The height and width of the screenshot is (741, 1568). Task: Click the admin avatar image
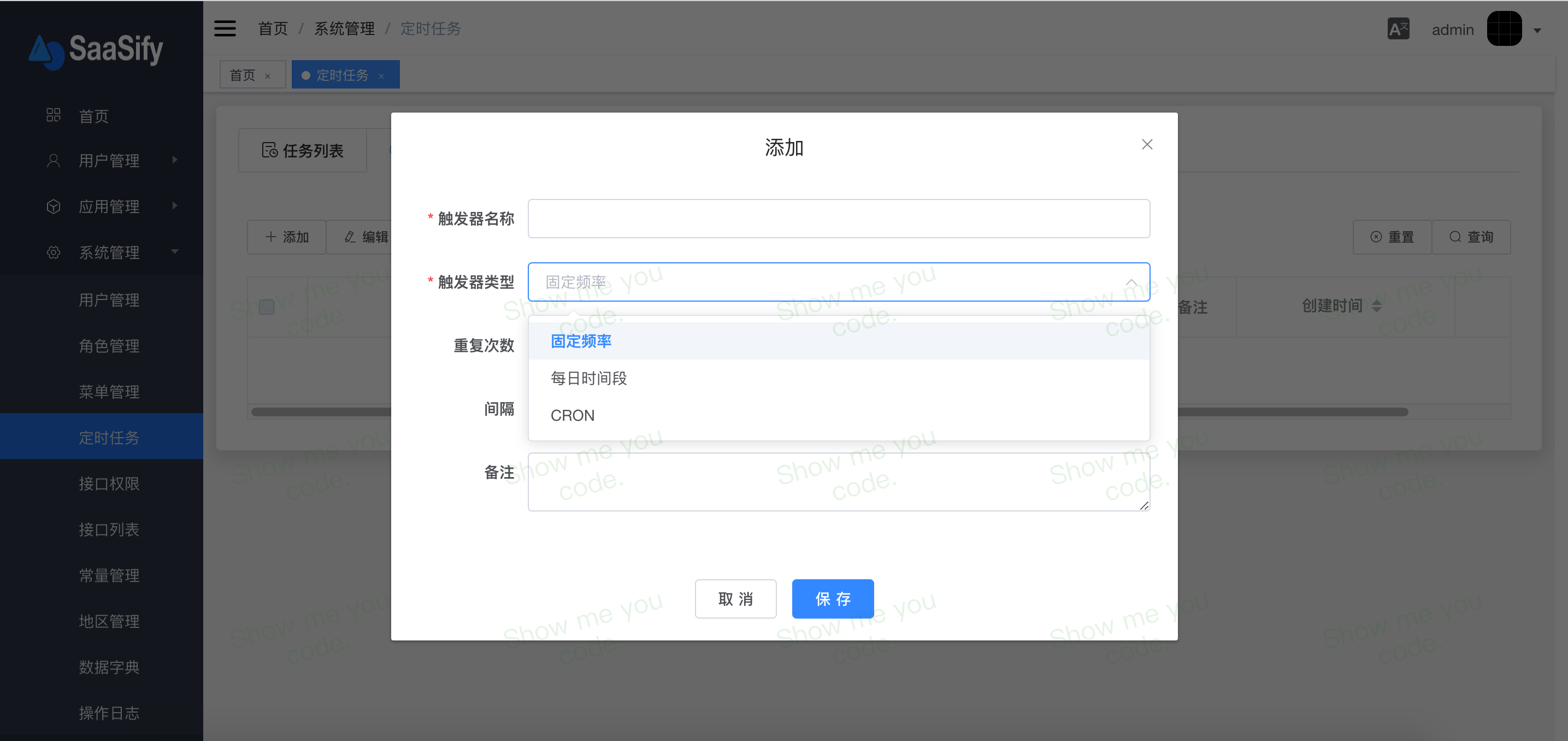click(x=1504, y=28)
